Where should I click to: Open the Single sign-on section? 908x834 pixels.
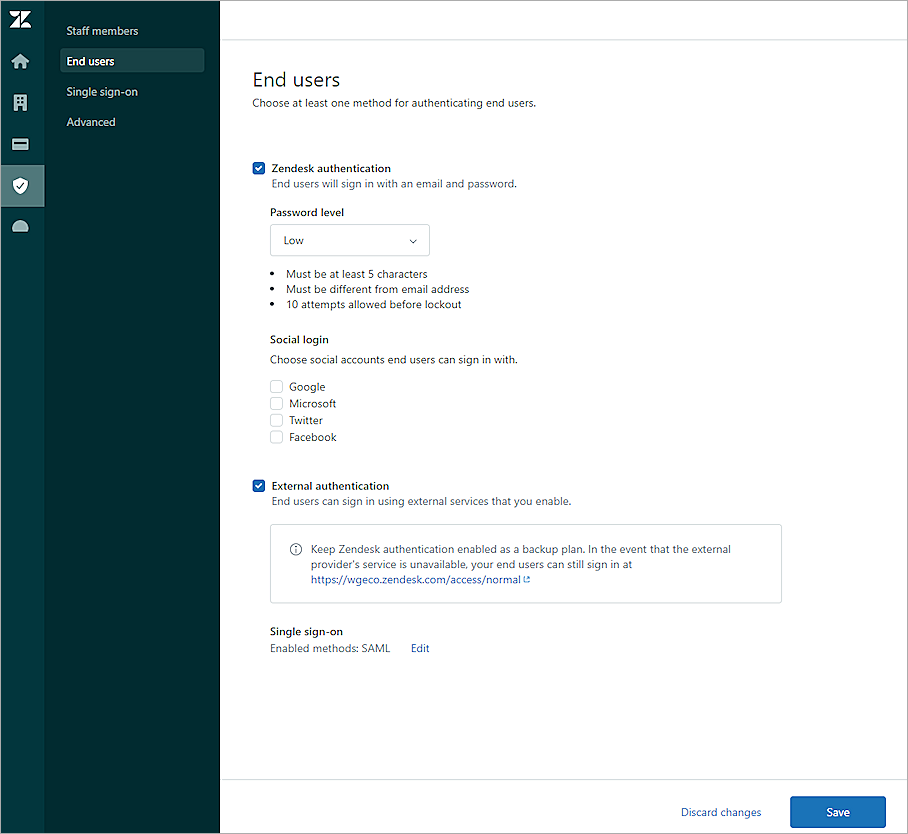(101, 91)
